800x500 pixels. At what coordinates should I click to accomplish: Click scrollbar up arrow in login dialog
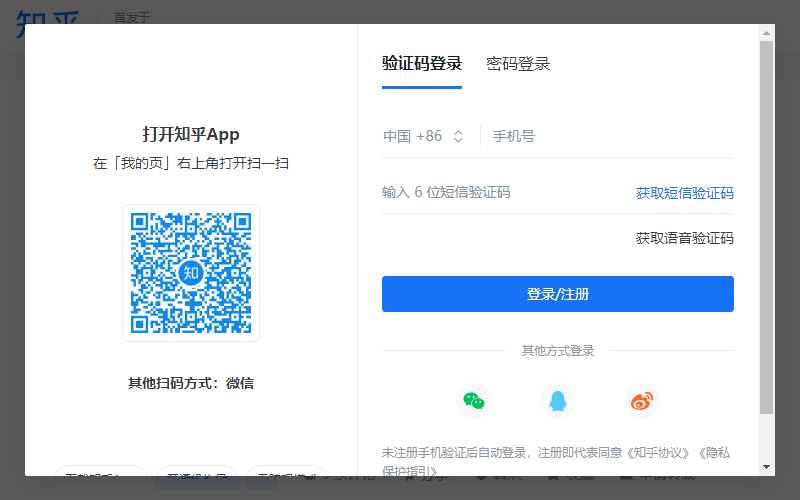pos(766,33)
